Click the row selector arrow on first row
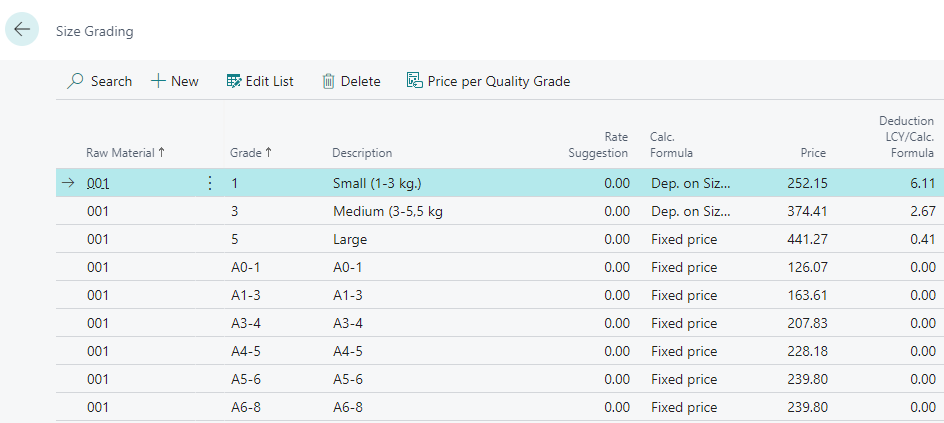Image resolution: width=944 pixels, height=423 pixels. click(68, 183)
